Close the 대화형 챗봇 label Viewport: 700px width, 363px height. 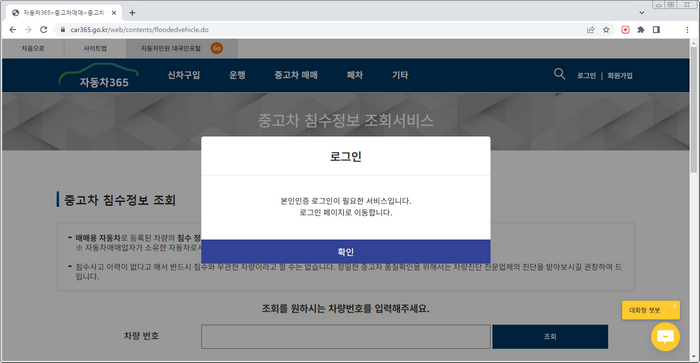coord(674,306)
